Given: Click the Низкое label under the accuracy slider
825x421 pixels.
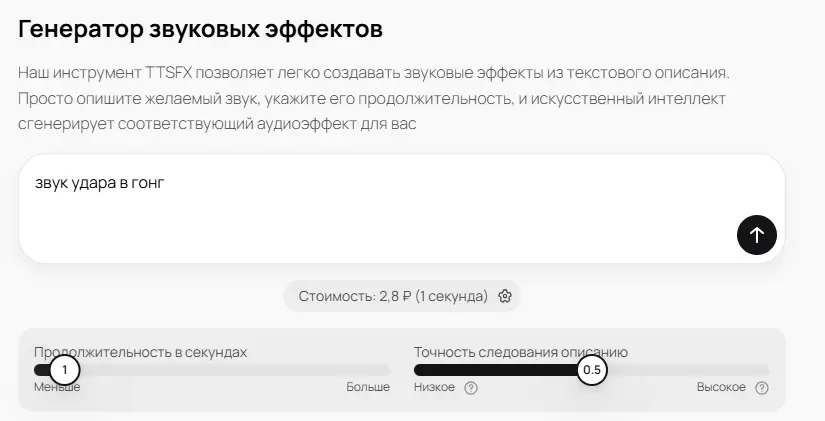Looking at the screenshot, I should point(434,387).
